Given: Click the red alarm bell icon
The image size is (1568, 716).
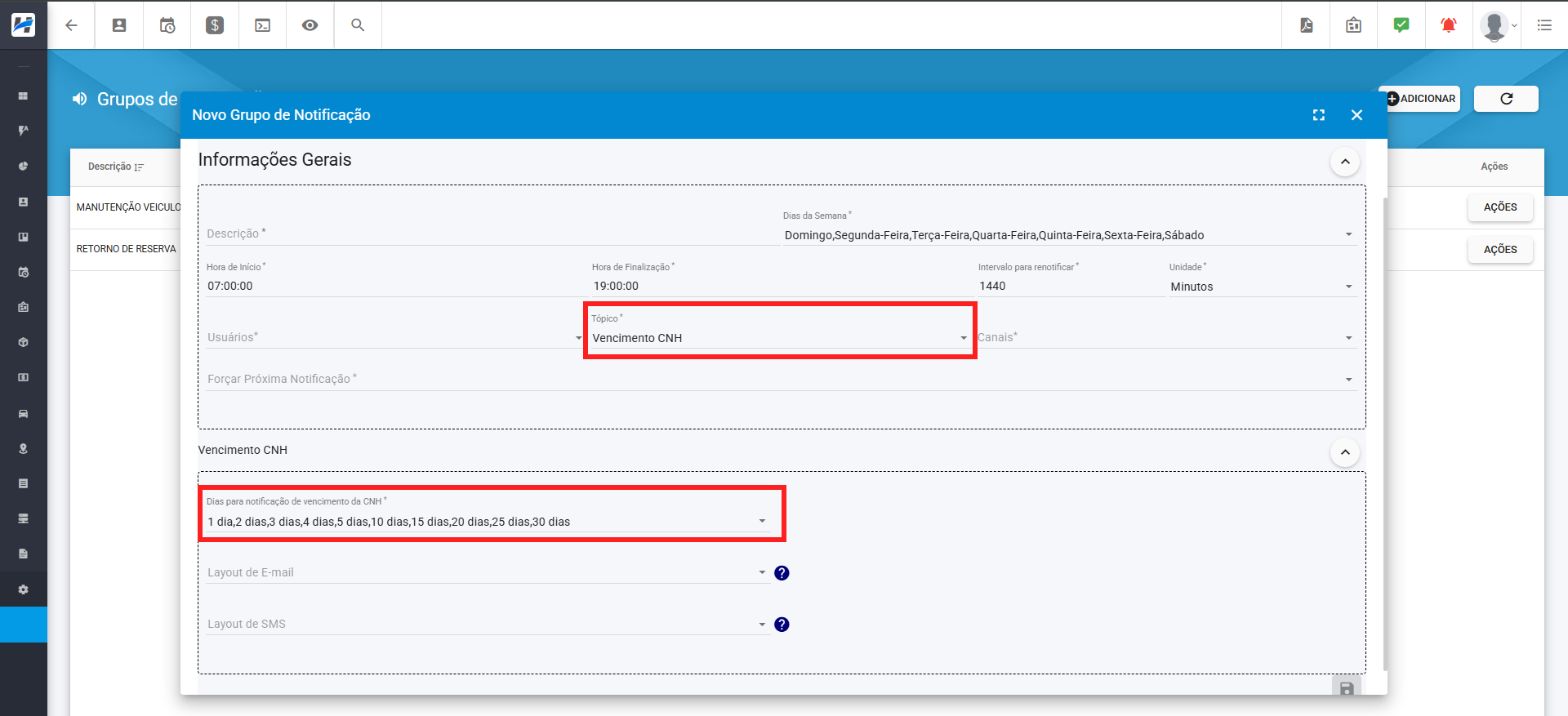Looking at the screenshot, I should 1448,25.
